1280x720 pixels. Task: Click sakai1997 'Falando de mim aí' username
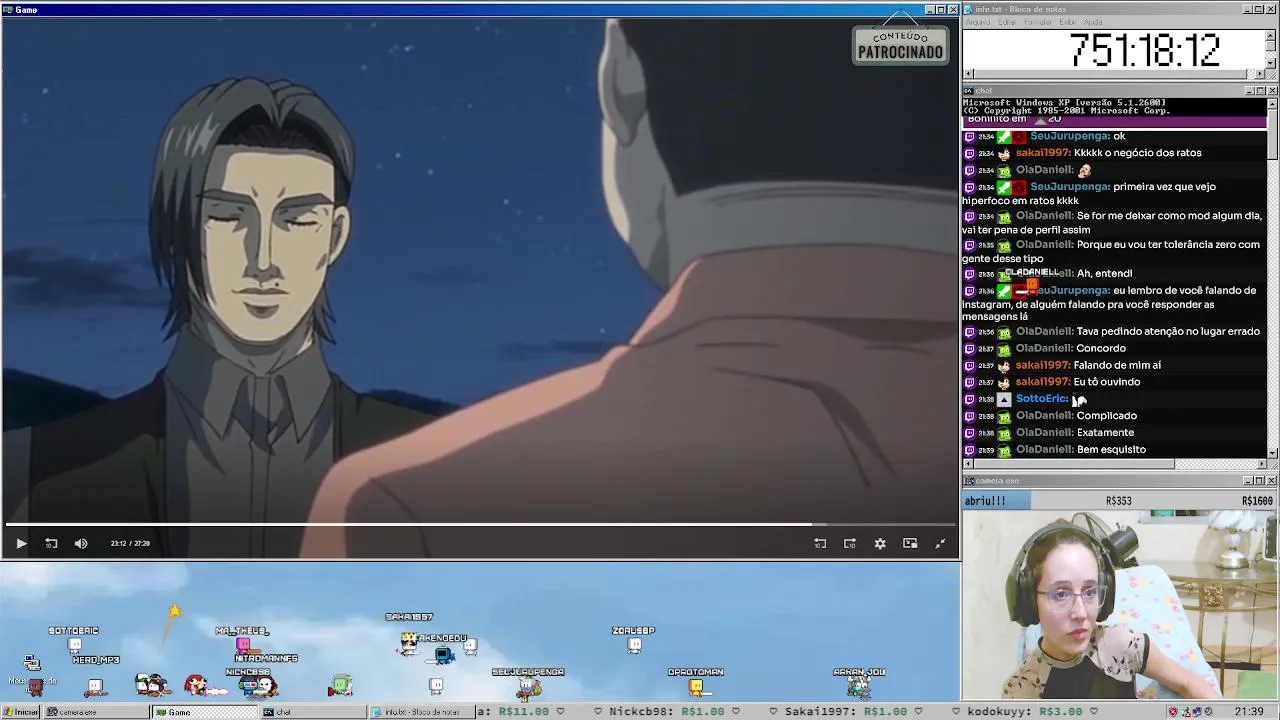[x=1043, y=366]
